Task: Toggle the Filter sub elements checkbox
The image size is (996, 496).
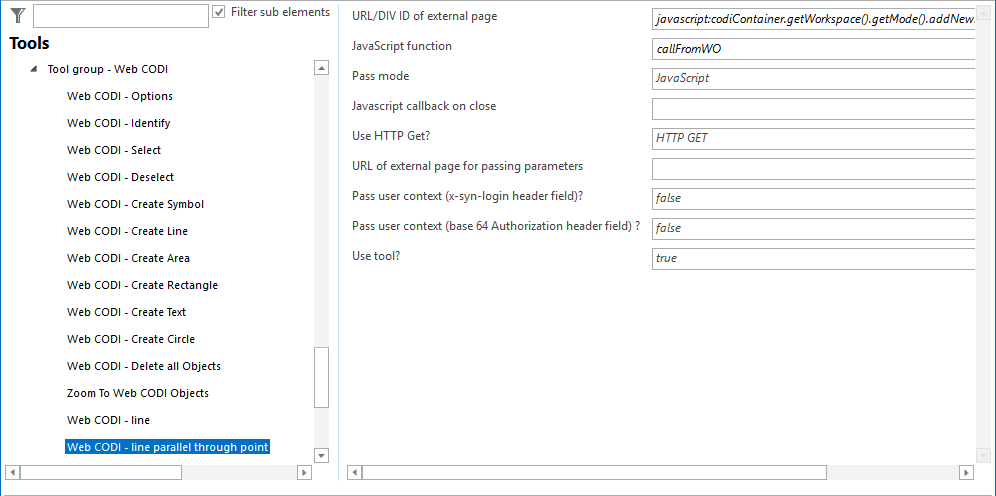Action: [x=219, y=12]
